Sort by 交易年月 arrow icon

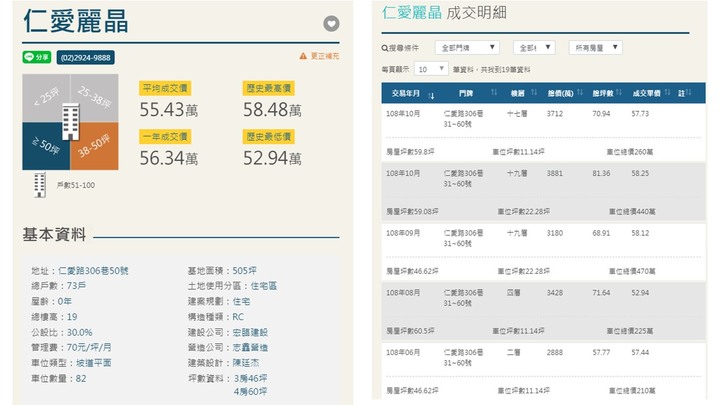[431, 96]
